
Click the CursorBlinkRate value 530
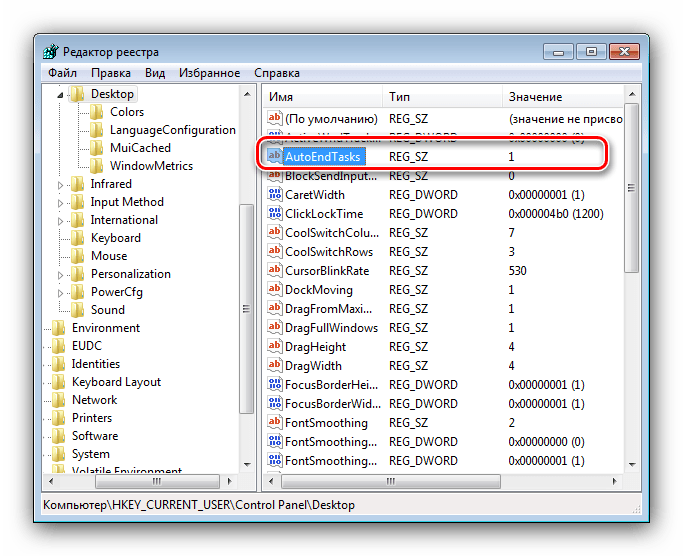[x=517, y=271]
